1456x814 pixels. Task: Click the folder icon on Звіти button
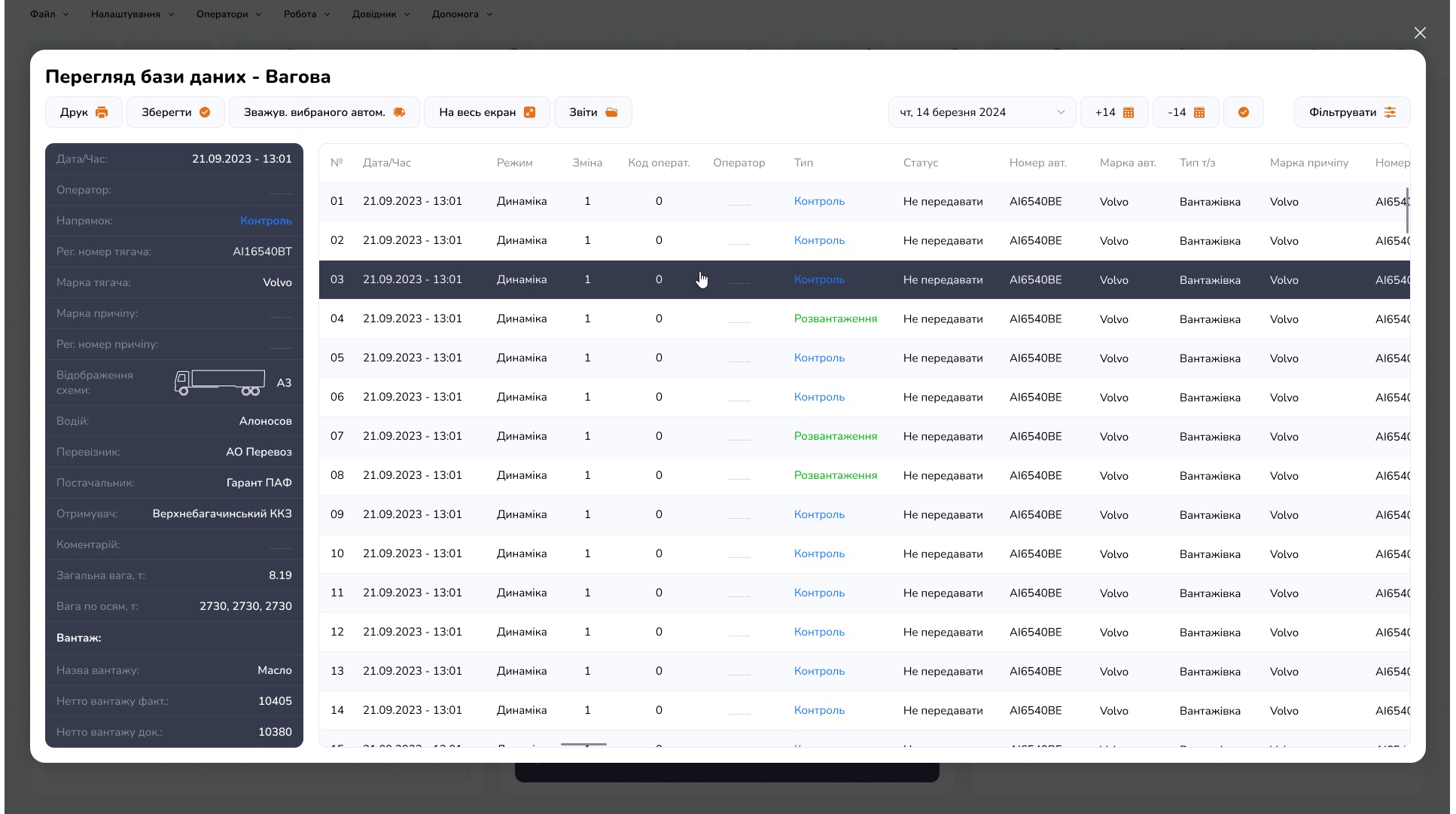pos(611,112)
